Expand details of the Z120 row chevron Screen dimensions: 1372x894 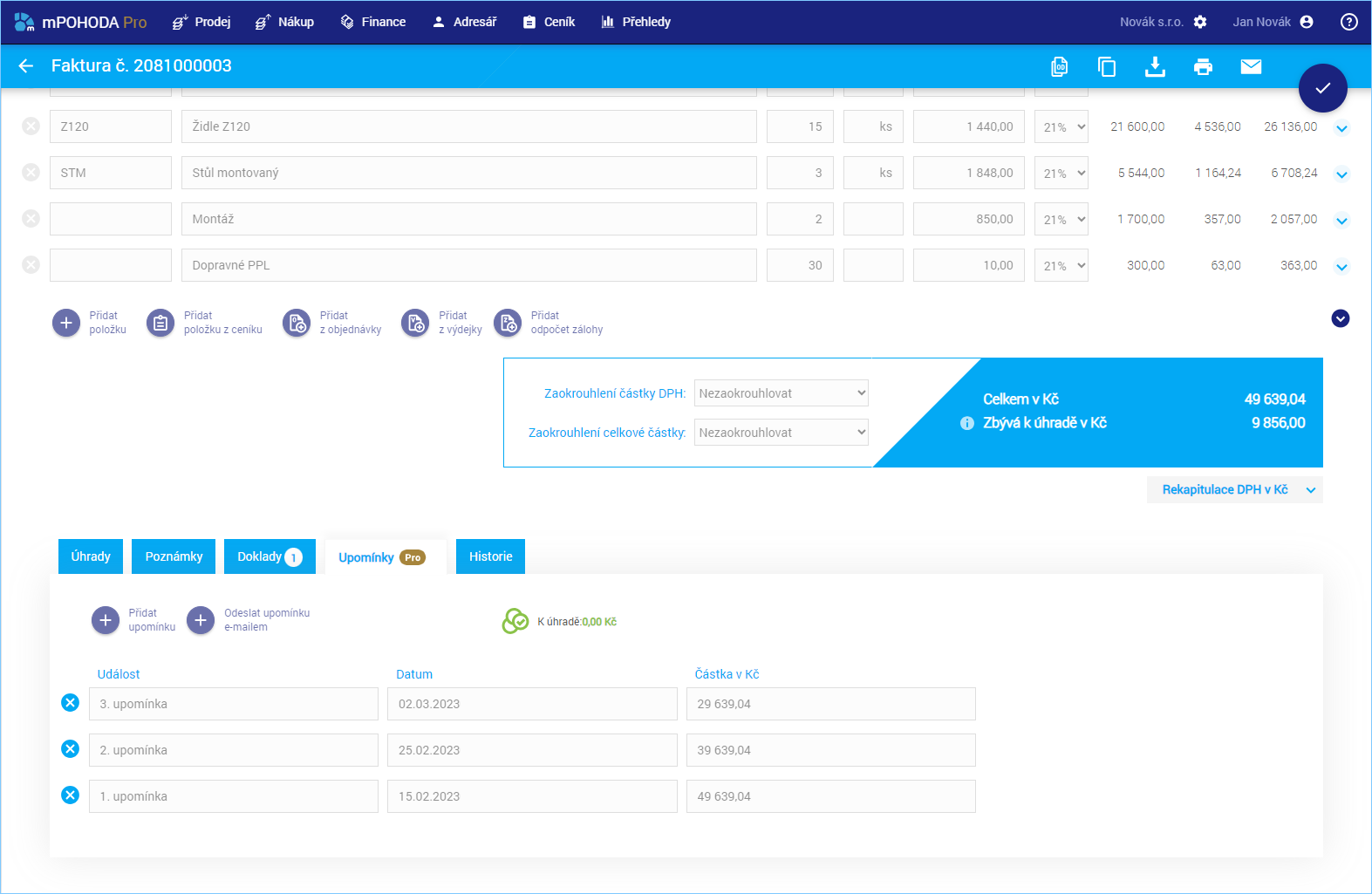1341,128
